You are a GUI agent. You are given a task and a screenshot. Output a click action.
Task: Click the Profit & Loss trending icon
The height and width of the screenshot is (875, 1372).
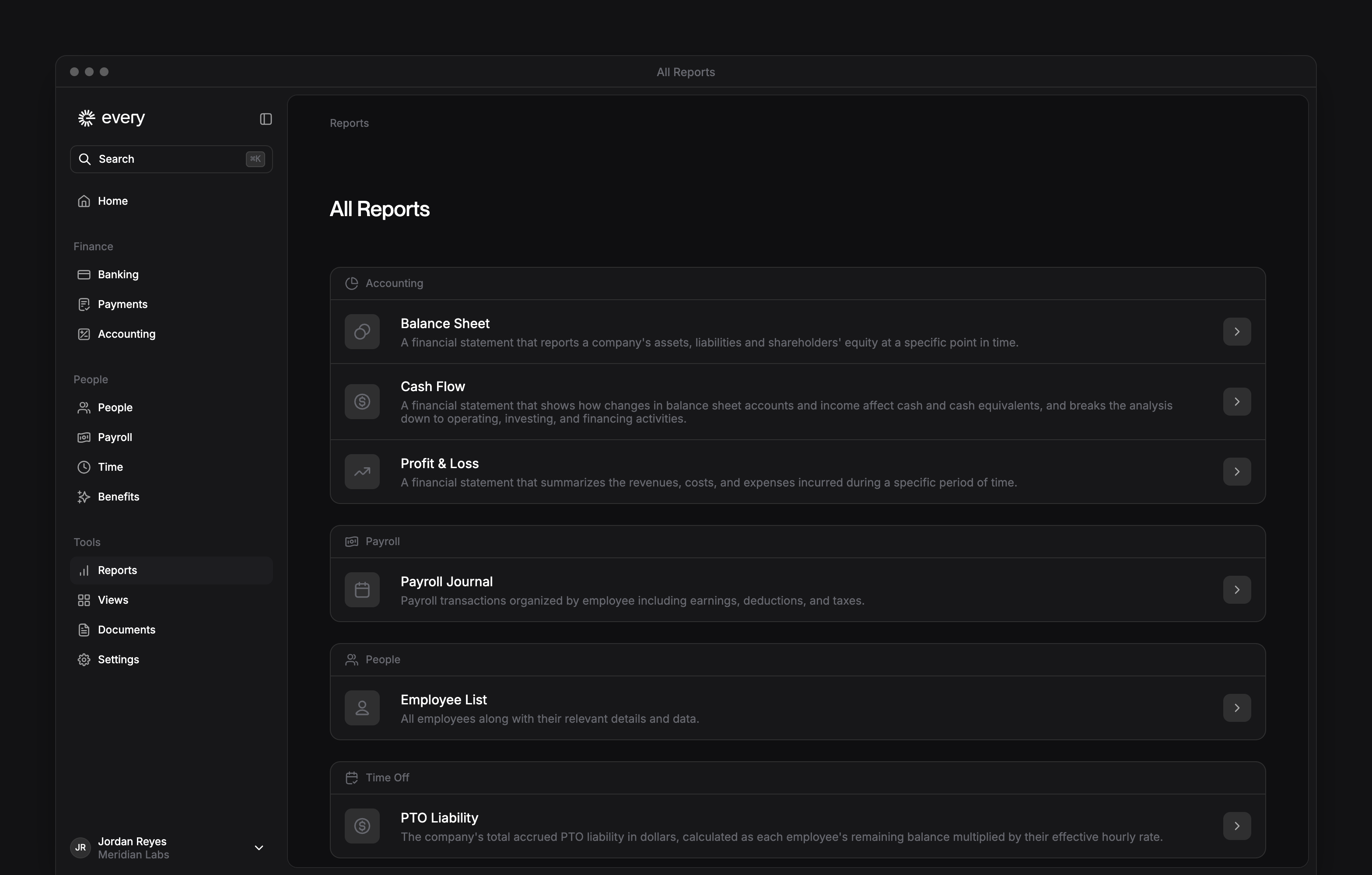tap(362, 472)
